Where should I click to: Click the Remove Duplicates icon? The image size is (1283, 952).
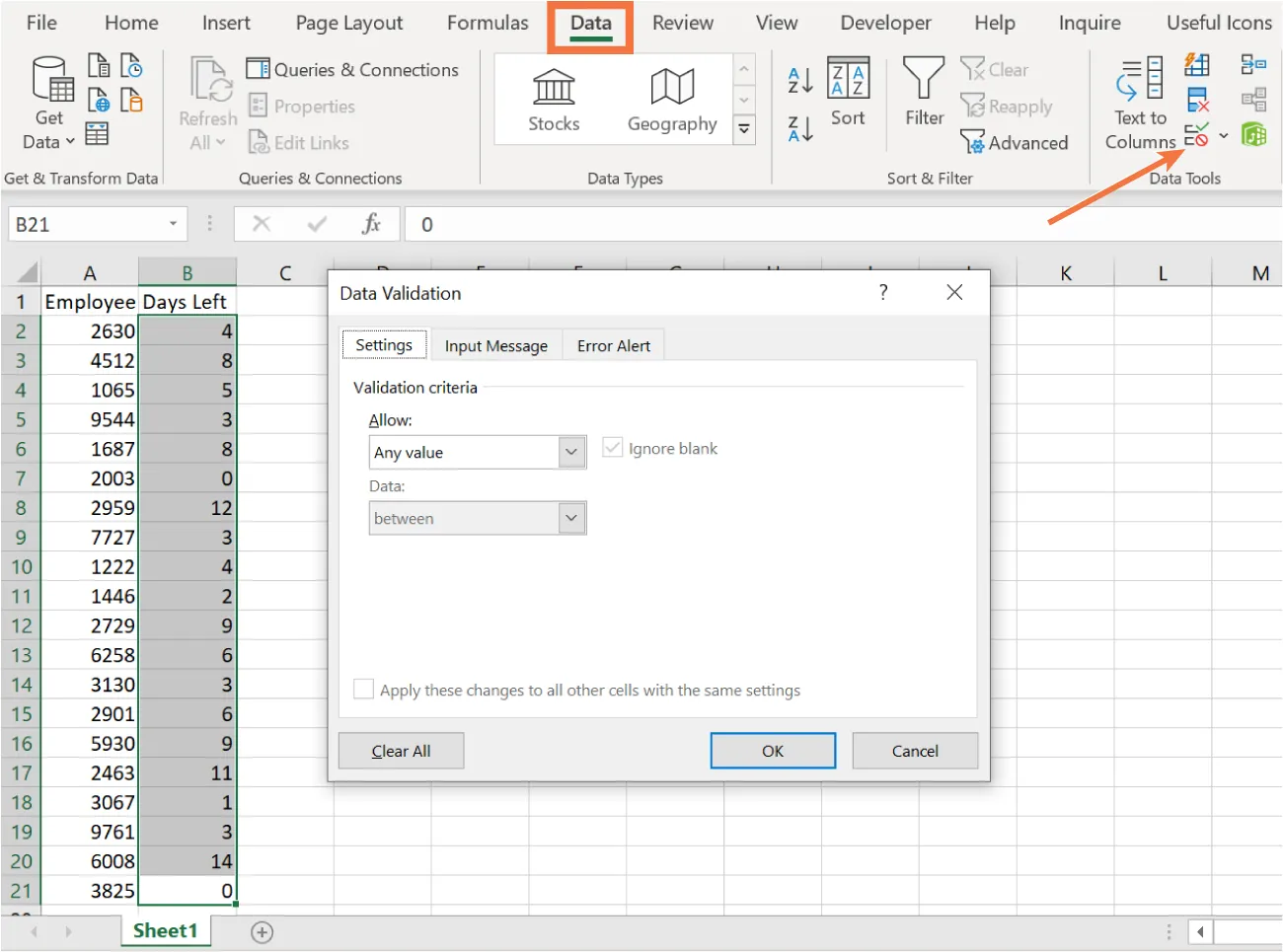[x=1197, y=100]
